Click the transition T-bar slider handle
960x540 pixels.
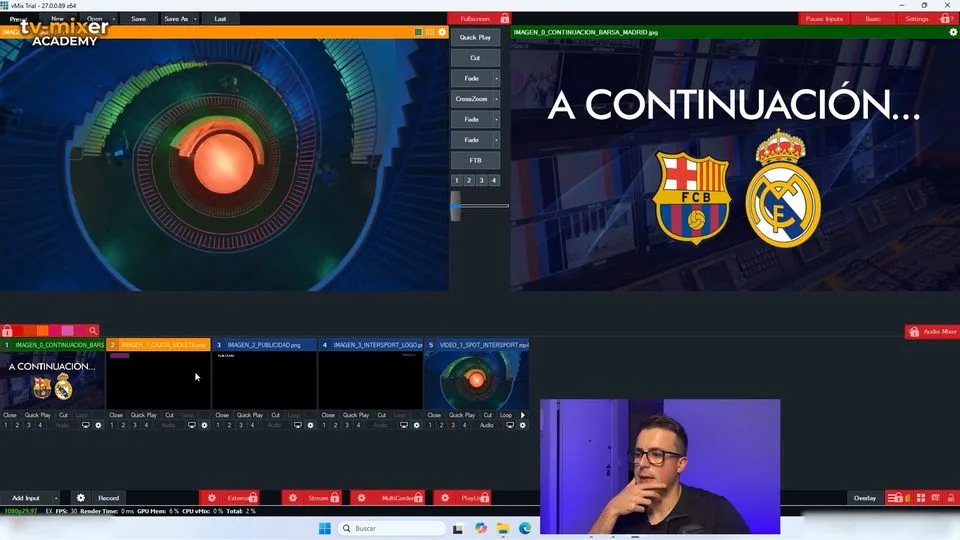coord(456,206)
